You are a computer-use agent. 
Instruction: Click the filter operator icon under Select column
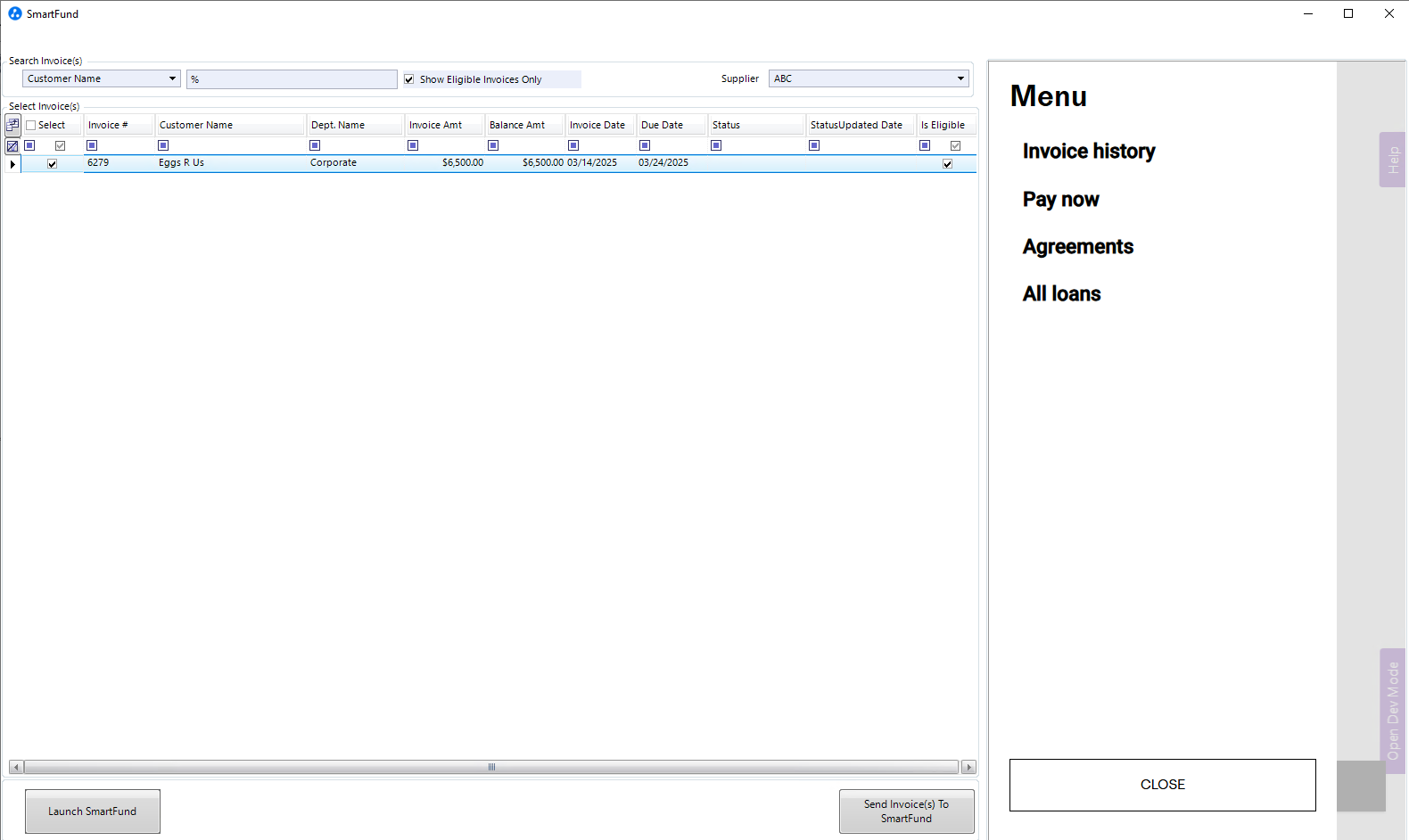[x=29, y=145]
